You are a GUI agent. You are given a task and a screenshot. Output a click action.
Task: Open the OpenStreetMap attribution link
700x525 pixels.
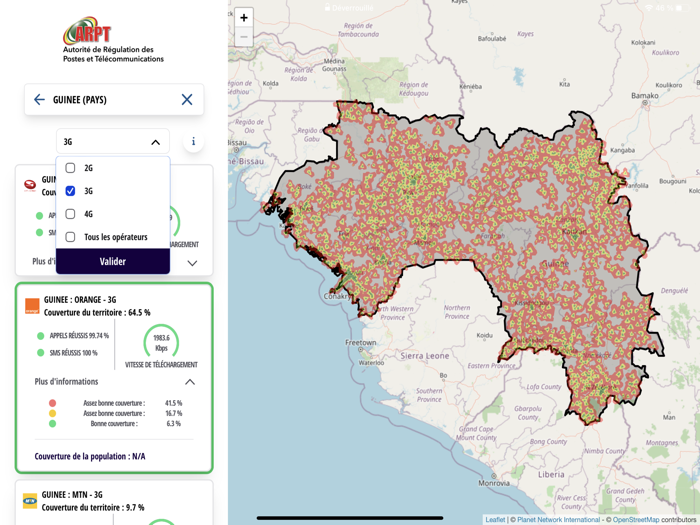point(635,520)
